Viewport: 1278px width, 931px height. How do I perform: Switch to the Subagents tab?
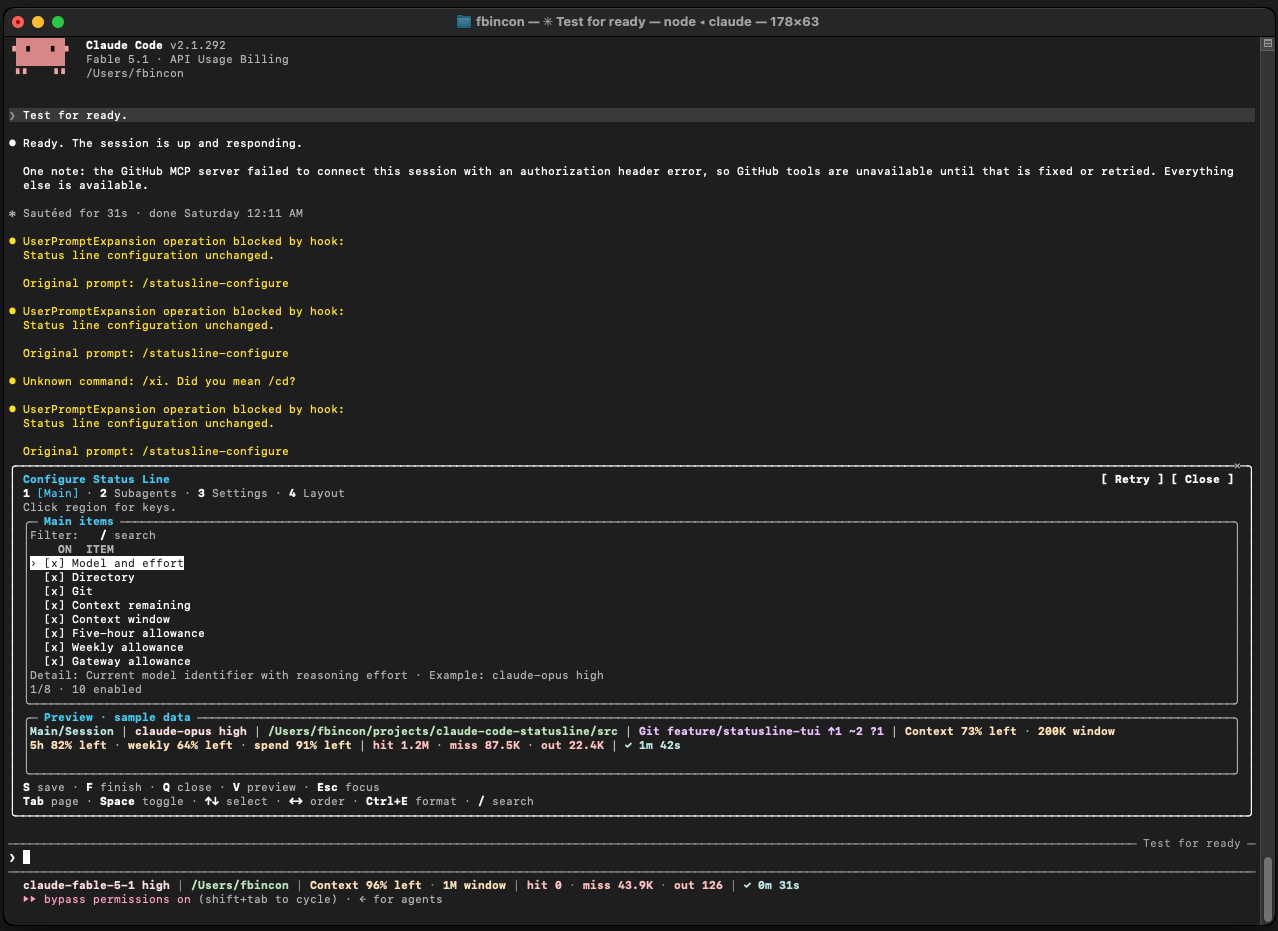[138, 493]
